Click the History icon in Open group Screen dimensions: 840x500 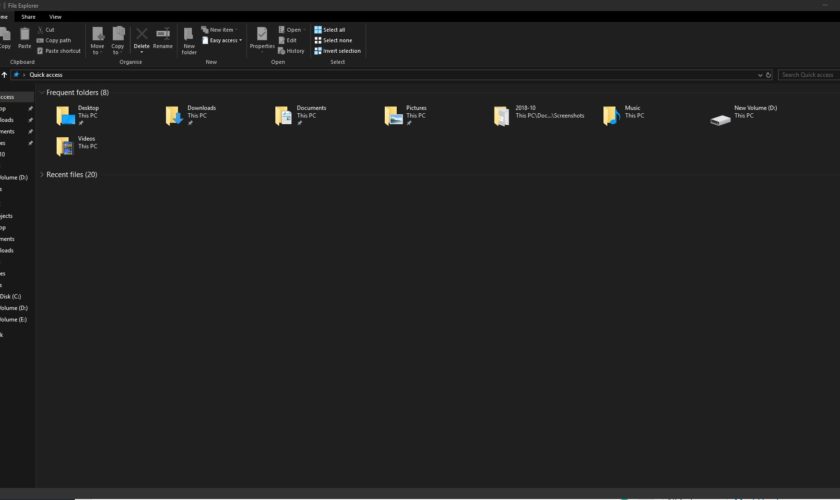click(291, 51)
